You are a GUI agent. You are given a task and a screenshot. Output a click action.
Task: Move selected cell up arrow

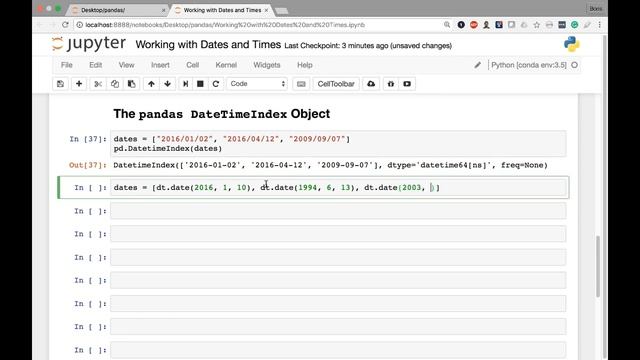pyautogui.click(x=151, y=84)
